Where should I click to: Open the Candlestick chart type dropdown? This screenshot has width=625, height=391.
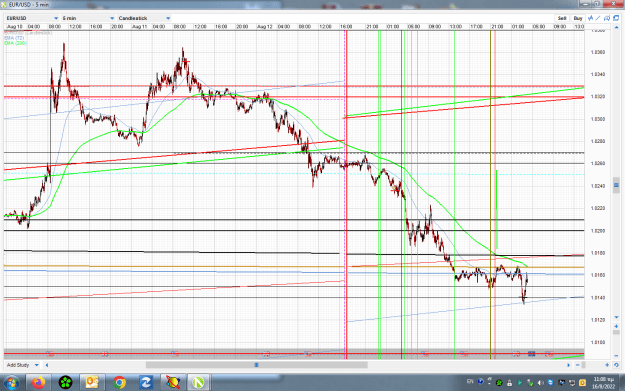(144, 18)
